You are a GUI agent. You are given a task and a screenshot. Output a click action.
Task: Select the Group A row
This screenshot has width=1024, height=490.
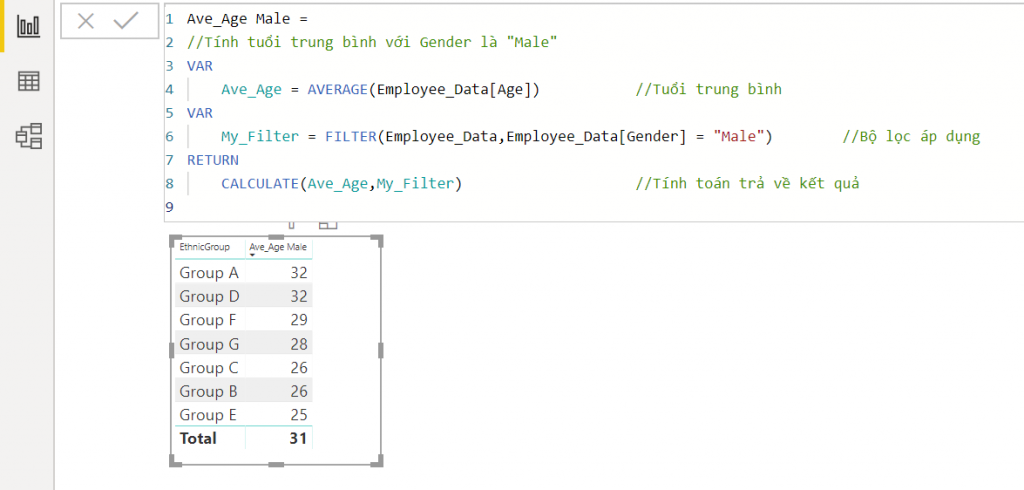209,272
